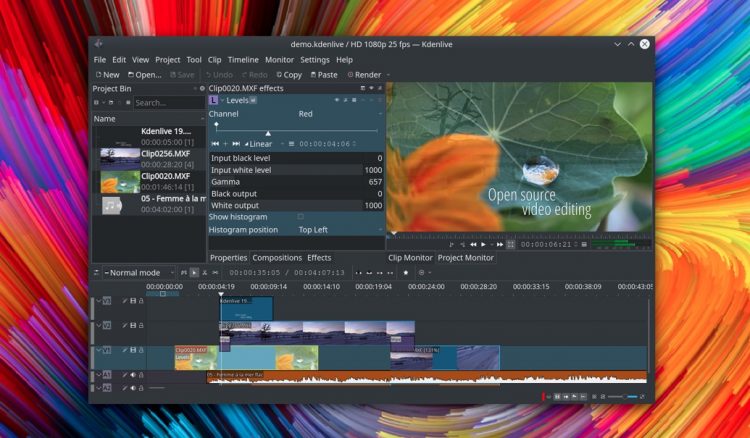
Task: Switch to the Clip Monitor tab
Action: click(410, 258)
